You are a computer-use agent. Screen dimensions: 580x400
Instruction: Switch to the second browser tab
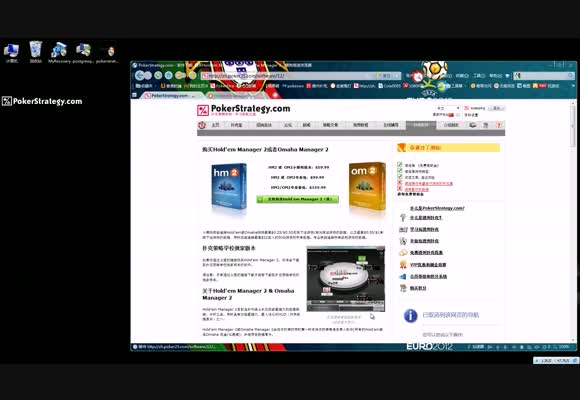(x=237, y=95)
